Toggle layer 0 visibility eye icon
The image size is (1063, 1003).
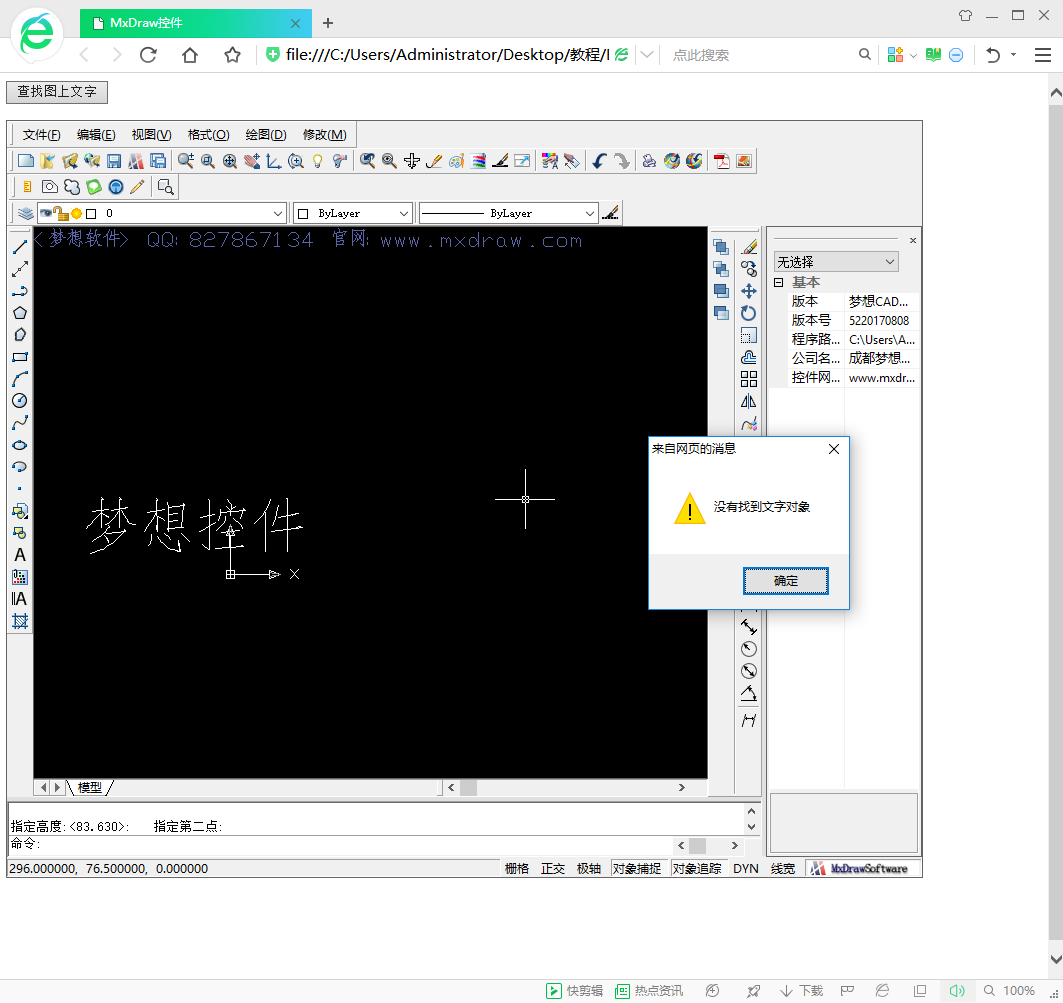[x=46, y=213]
